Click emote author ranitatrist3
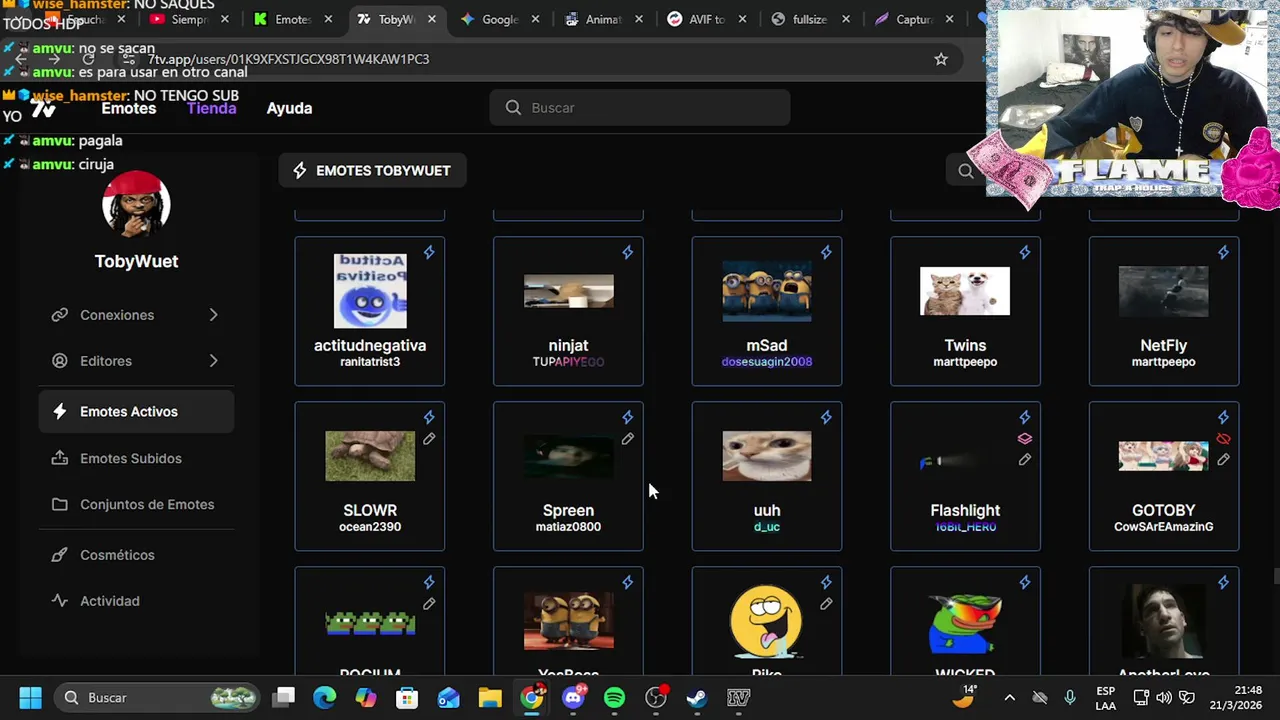 coord(370,362)
